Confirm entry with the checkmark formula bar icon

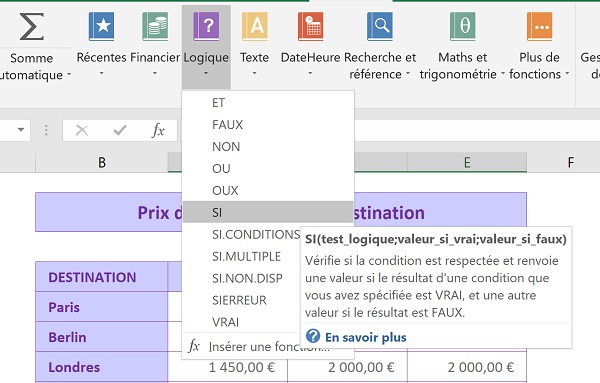pyautogui.click(x=120, y=131)
